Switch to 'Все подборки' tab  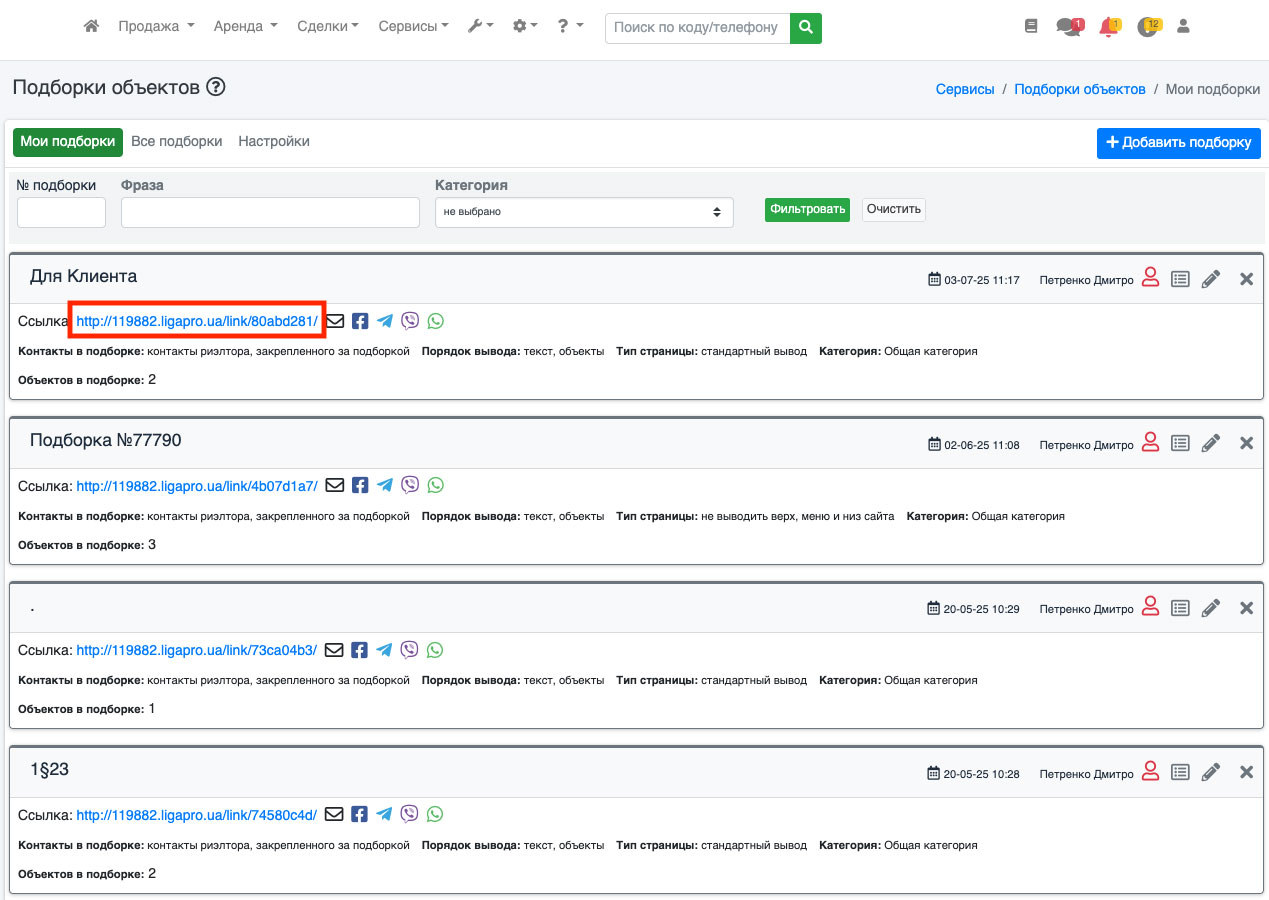point(177,142)
